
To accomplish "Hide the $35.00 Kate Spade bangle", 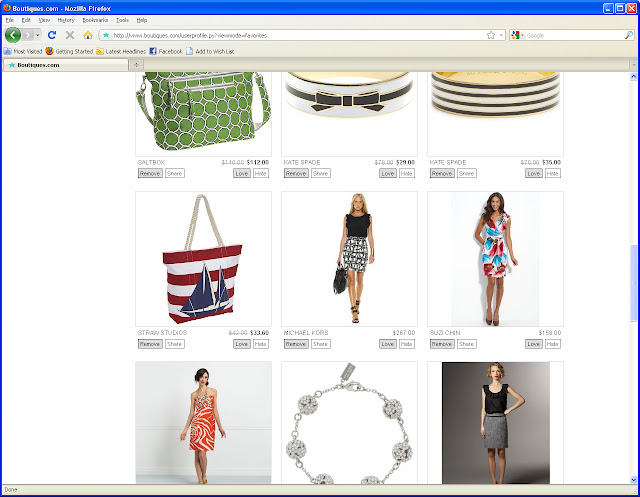I will (553, 173).
